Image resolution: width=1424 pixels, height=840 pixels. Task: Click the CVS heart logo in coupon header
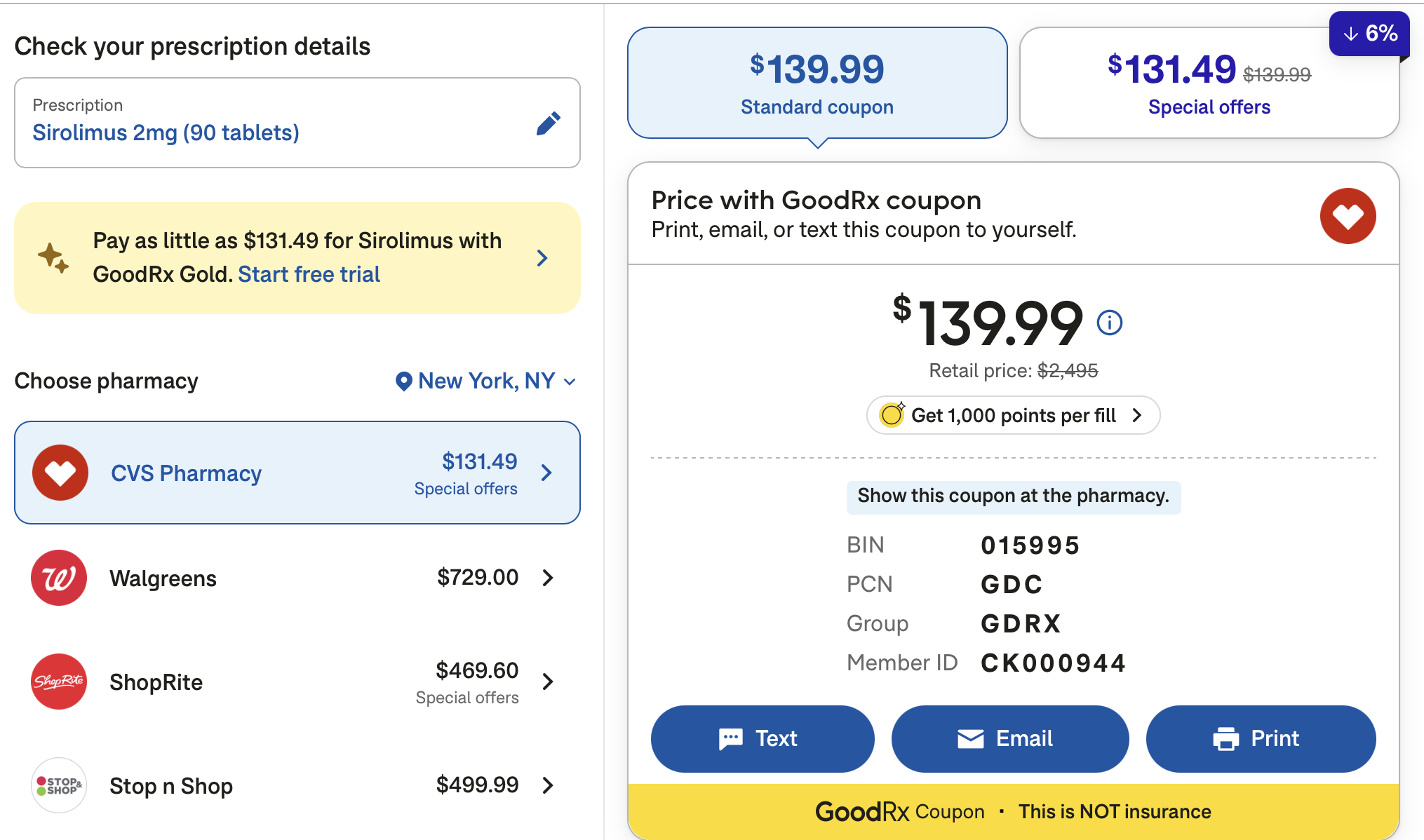click(1348, 216)
